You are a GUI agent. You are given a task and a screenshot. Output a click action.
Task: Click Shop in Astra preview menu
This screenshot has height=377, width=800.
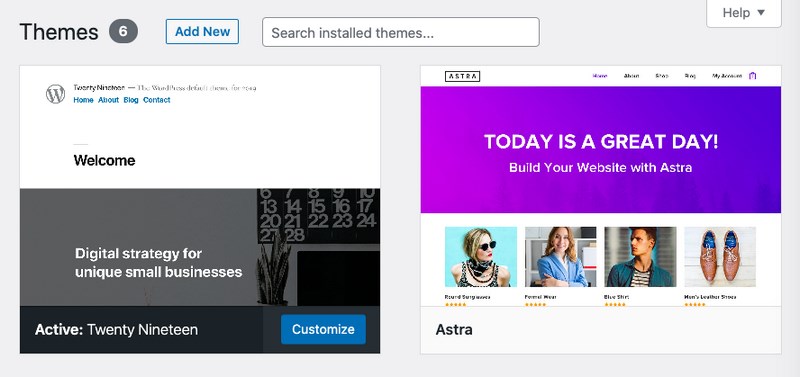[662, 76]
